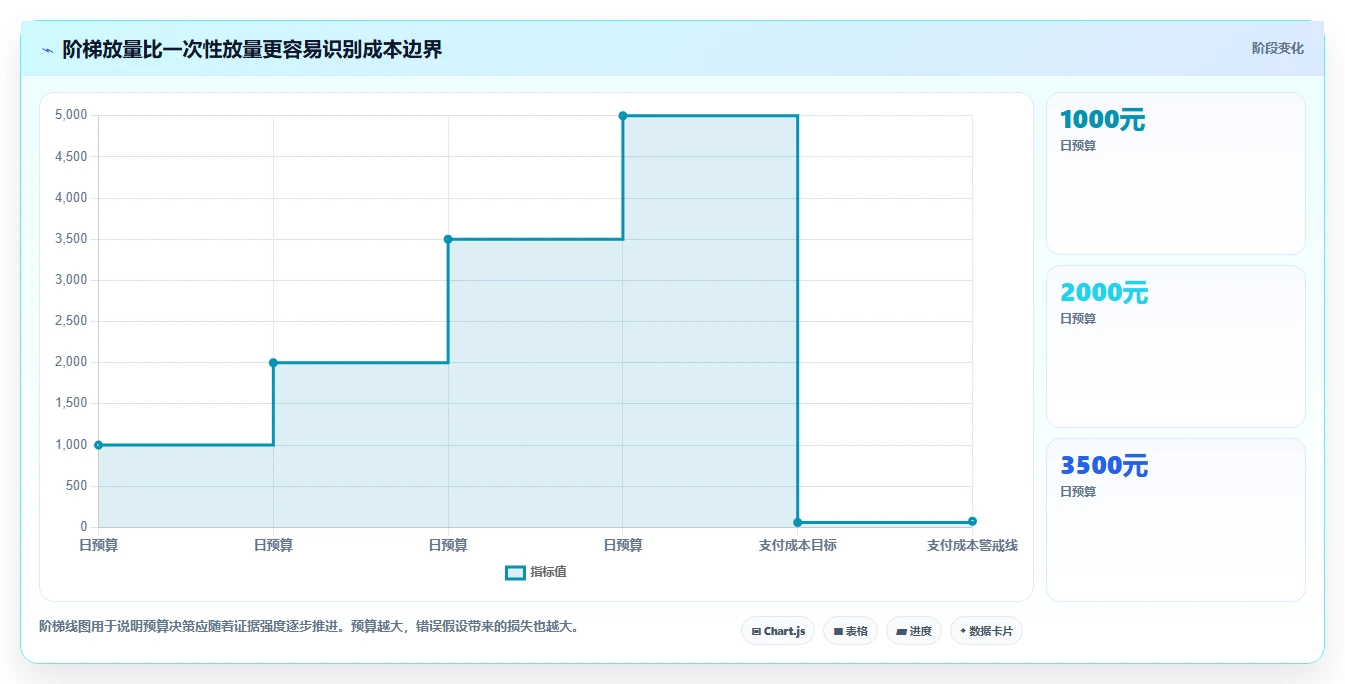
Task: Click the 1,000 y-axis label
Action: point(71,445)
